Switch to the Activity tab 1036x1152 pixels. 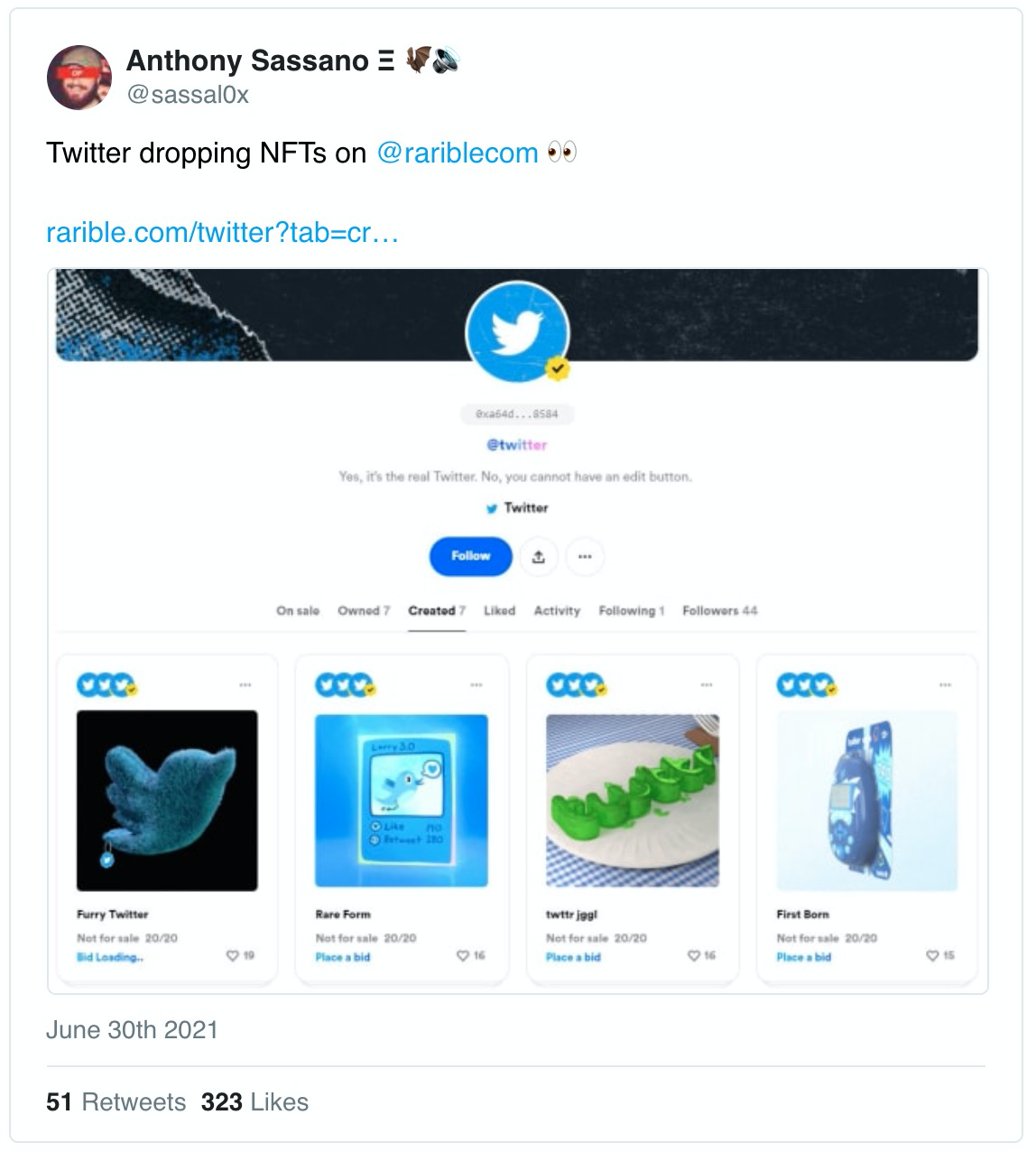(x=557, y=611)
